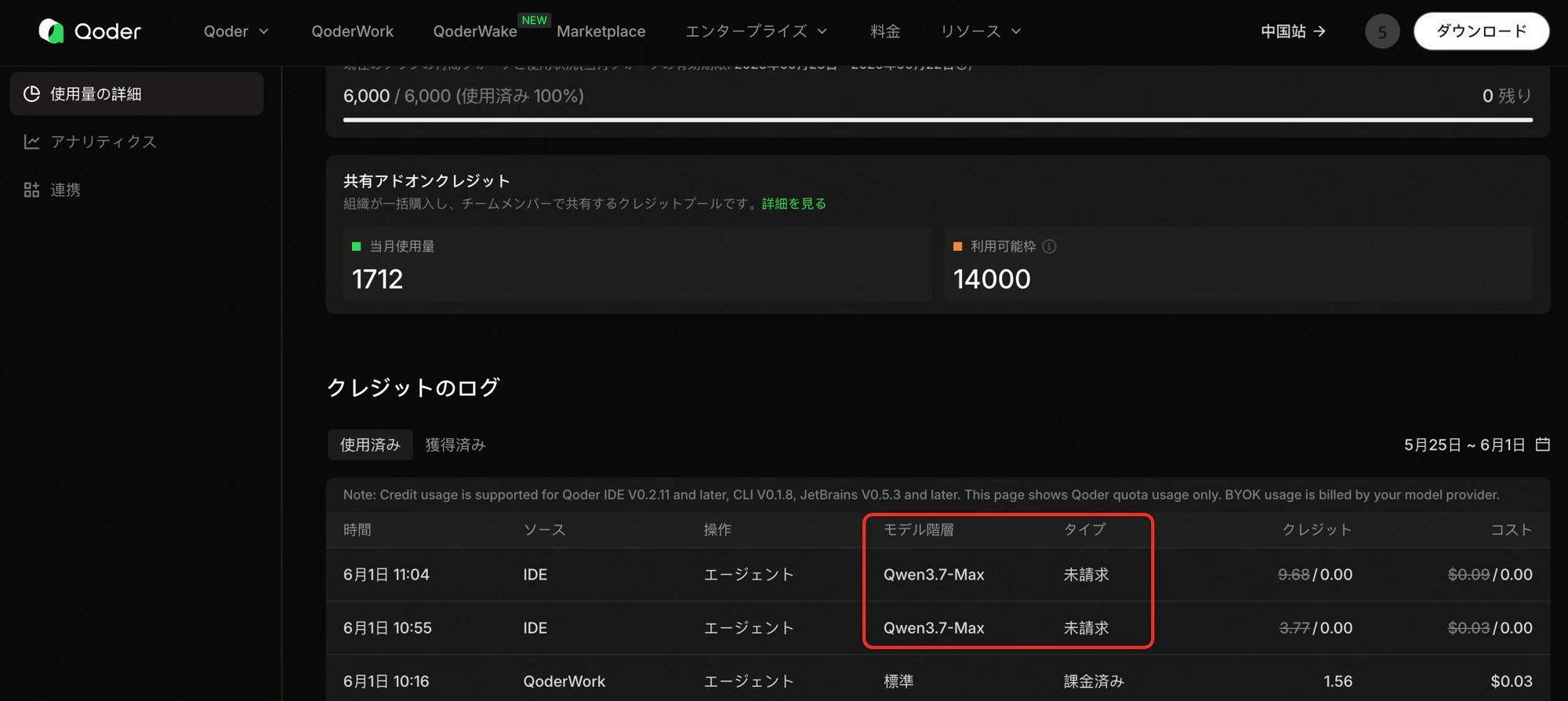Viewport: 1568px width, 701px height.
Task: Click the ソース column header
Action: click(544, 529)
